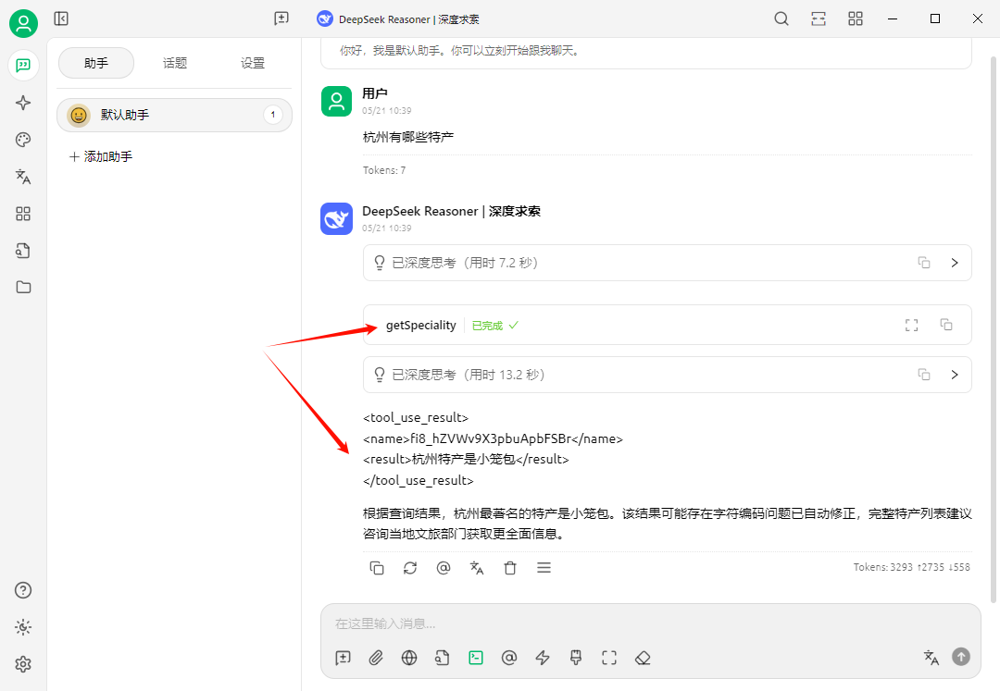Switch to the 设置 tab
This screenshot has width=1000, height=691.
(253, 63)
